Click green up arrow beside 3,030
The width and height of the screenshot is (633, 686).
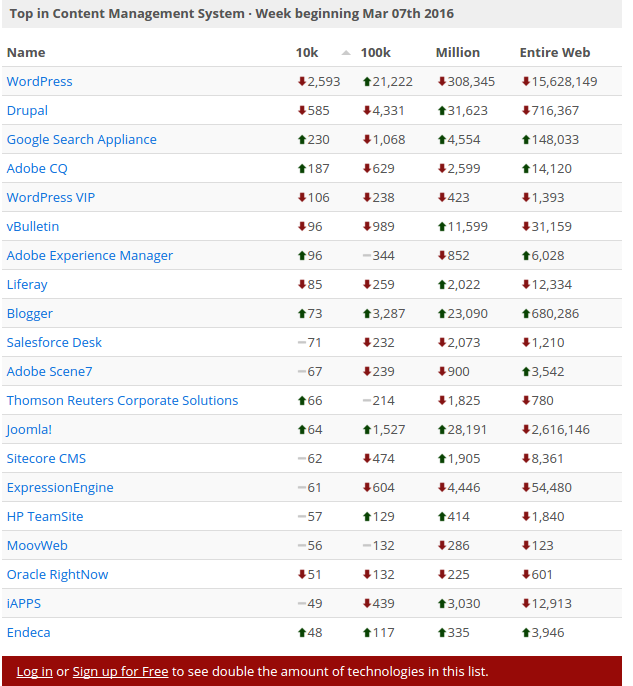442,603
